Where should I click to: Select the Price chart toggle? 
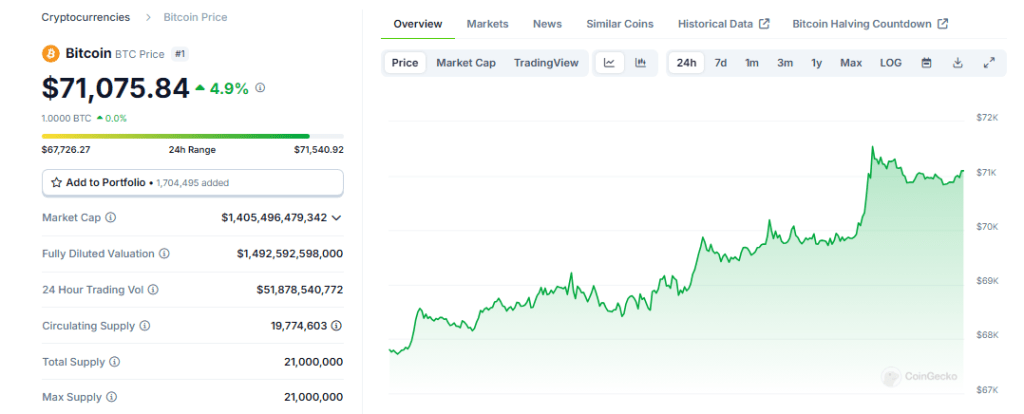405,63
